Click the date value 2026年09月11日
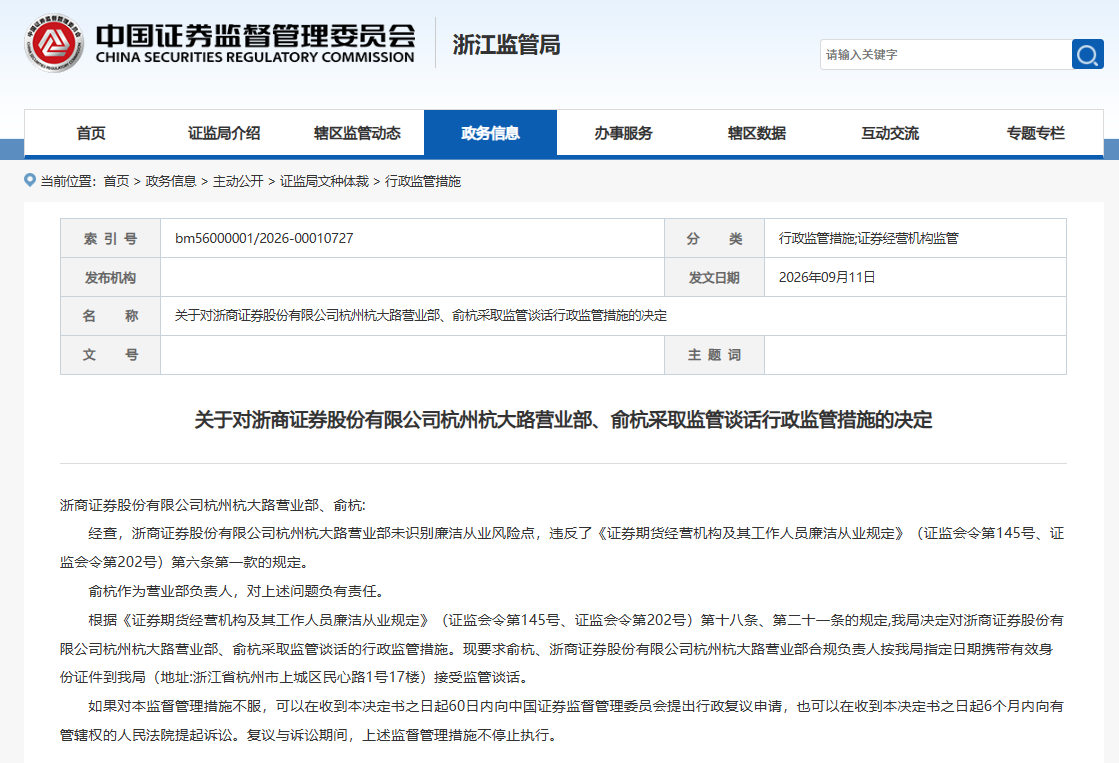The image size is (1119, 763). (826, 278)
